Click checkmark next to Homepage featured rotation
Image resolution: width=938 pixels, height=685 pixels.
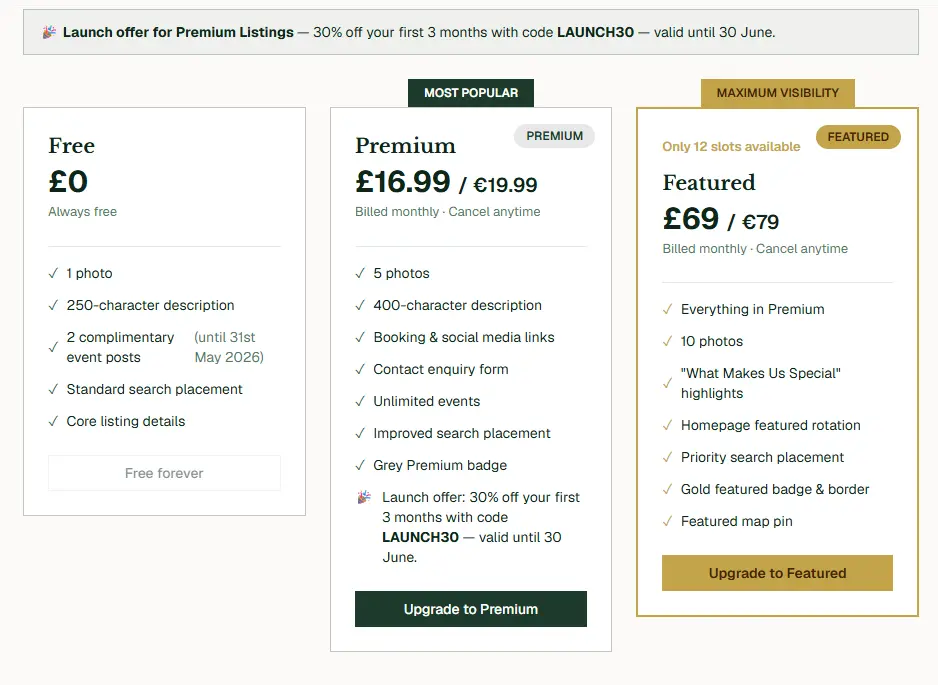point(668,425)
